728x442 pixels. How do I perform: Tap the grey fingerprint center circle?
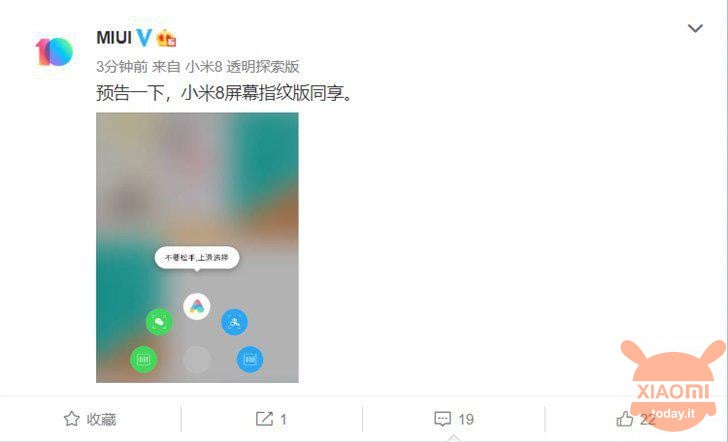pos(197,359)
